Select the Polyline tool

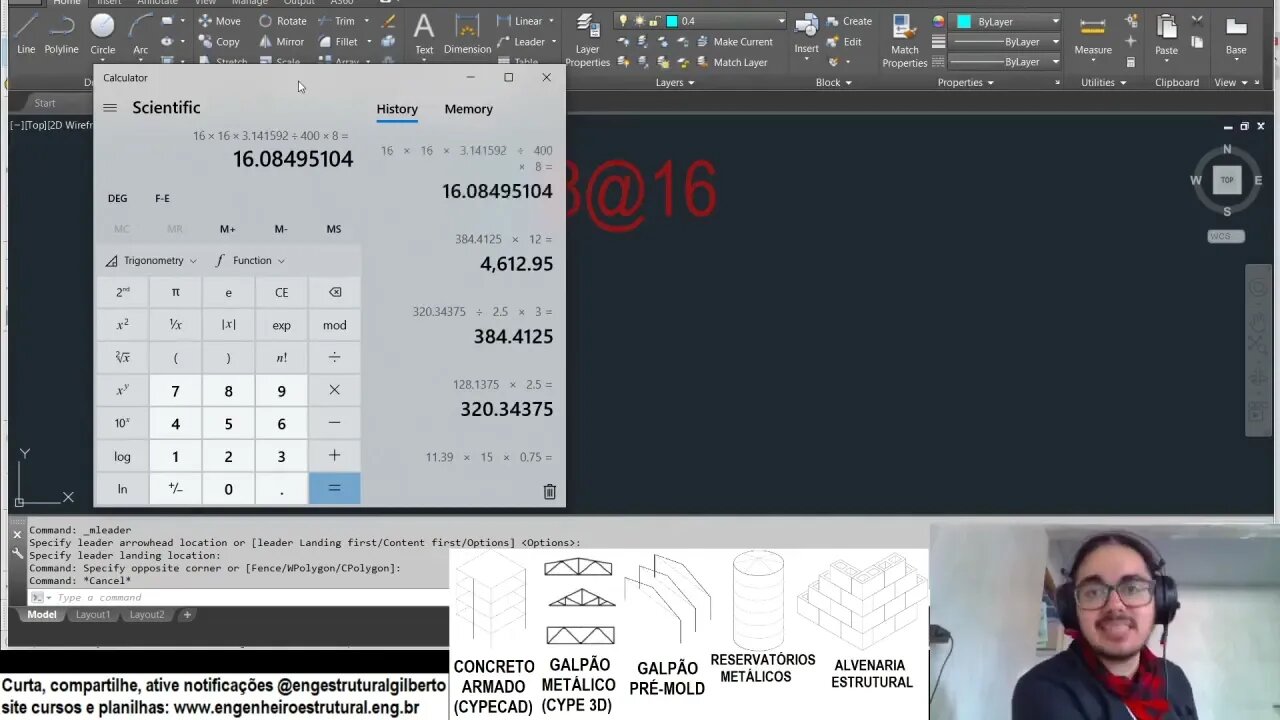(61, 33)
